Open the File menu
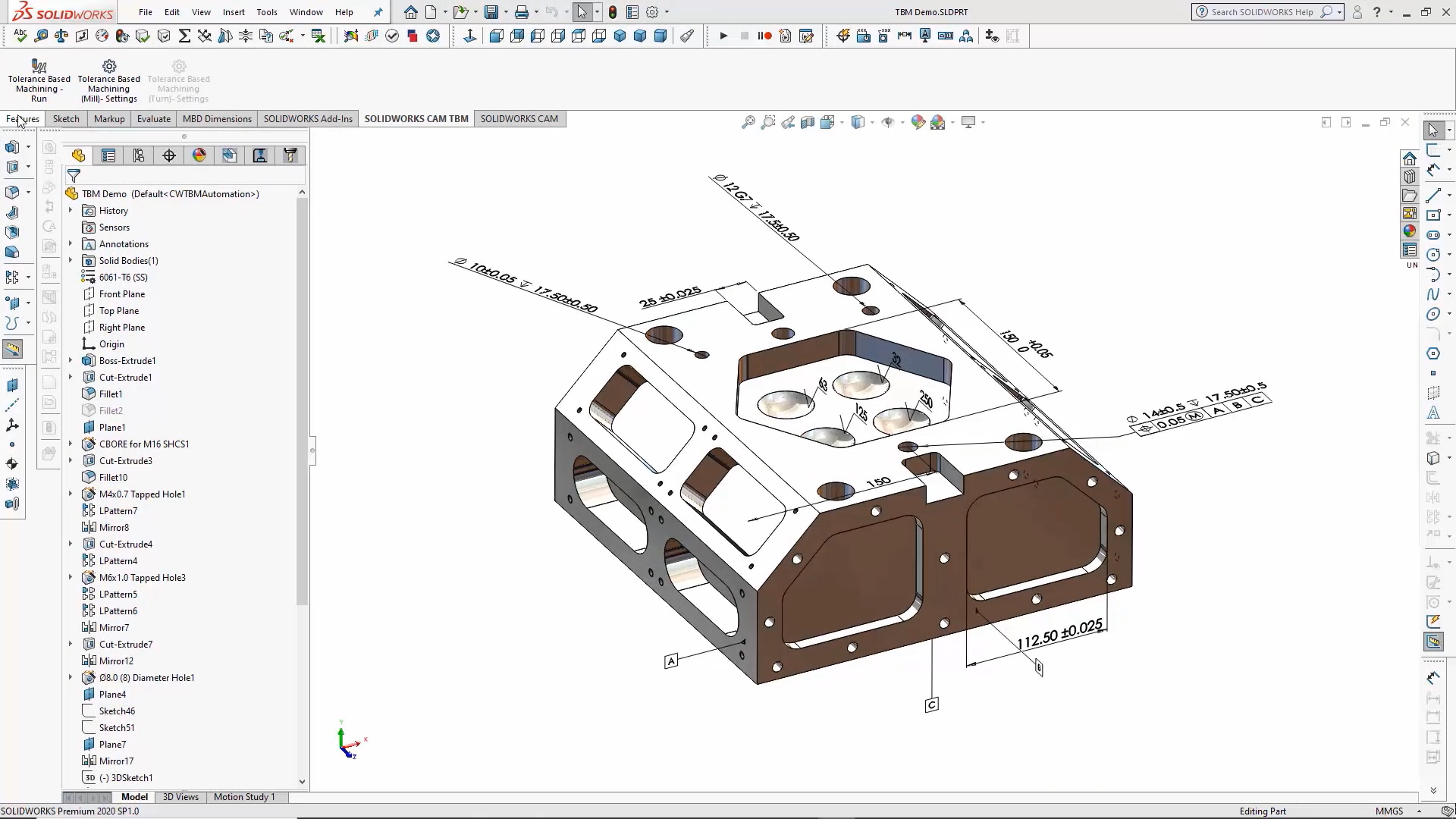Screen dimensions: 1456x819 [146, 12]
